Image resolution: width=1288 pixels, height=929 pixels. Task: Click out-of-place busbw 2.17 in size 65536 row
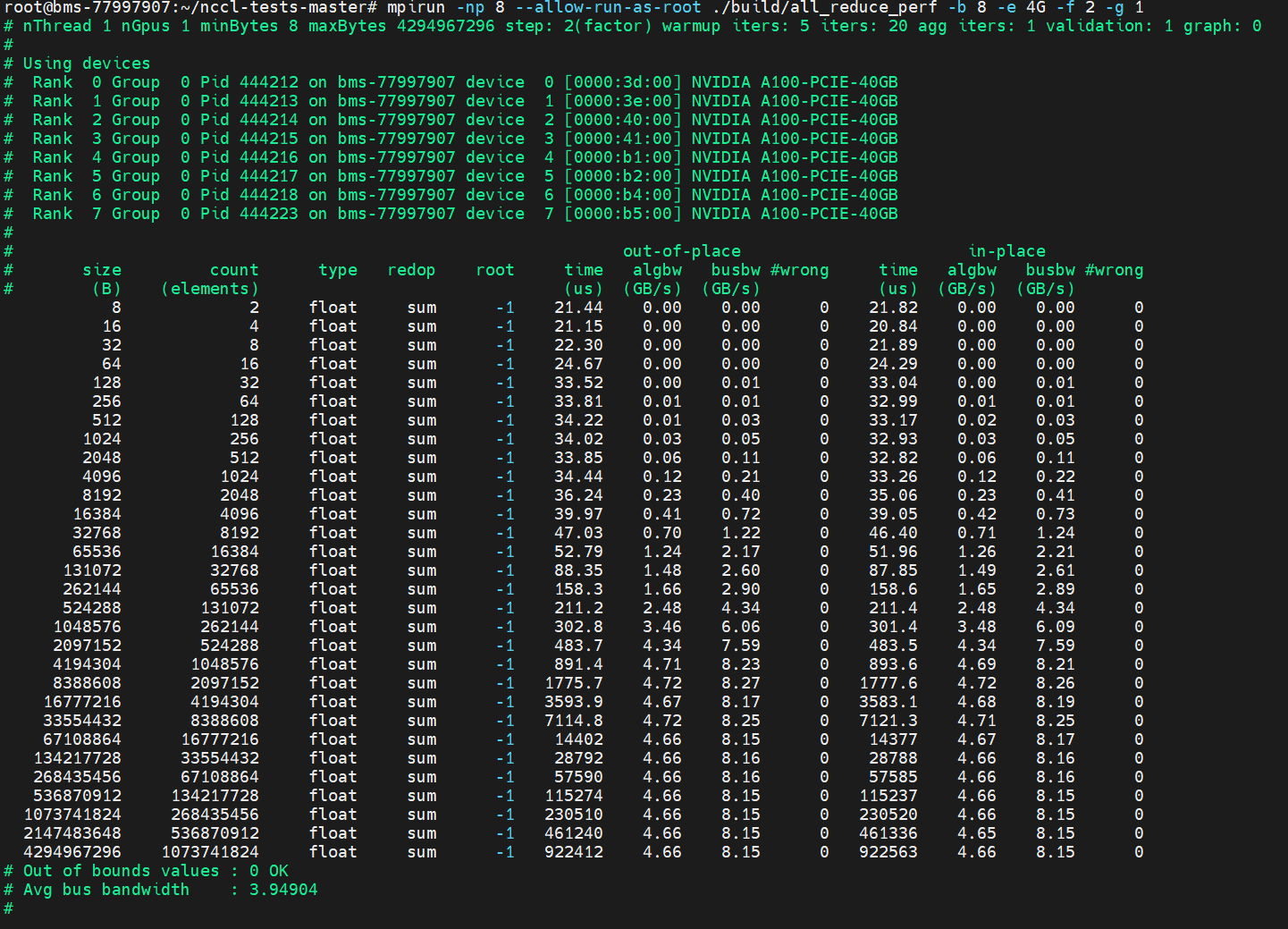tap(741, 552)
